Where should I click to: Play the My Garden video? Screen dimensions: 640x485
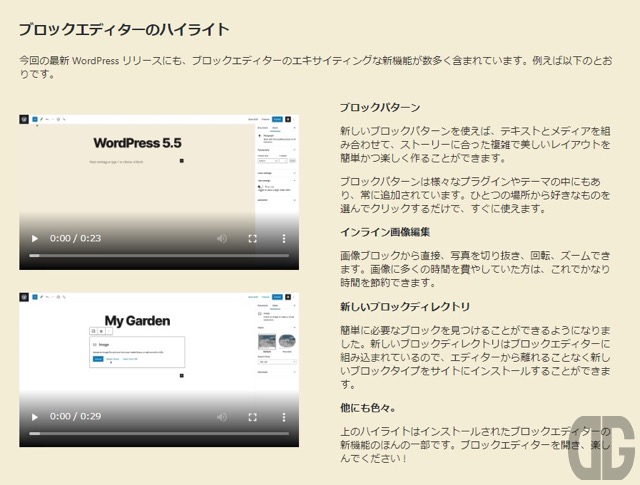click(35, 416)
